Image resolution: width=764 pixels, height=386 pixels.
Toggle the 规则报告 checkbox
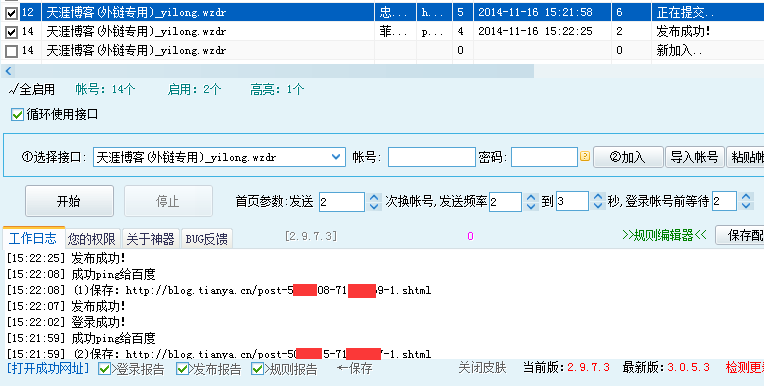(257, 368)
